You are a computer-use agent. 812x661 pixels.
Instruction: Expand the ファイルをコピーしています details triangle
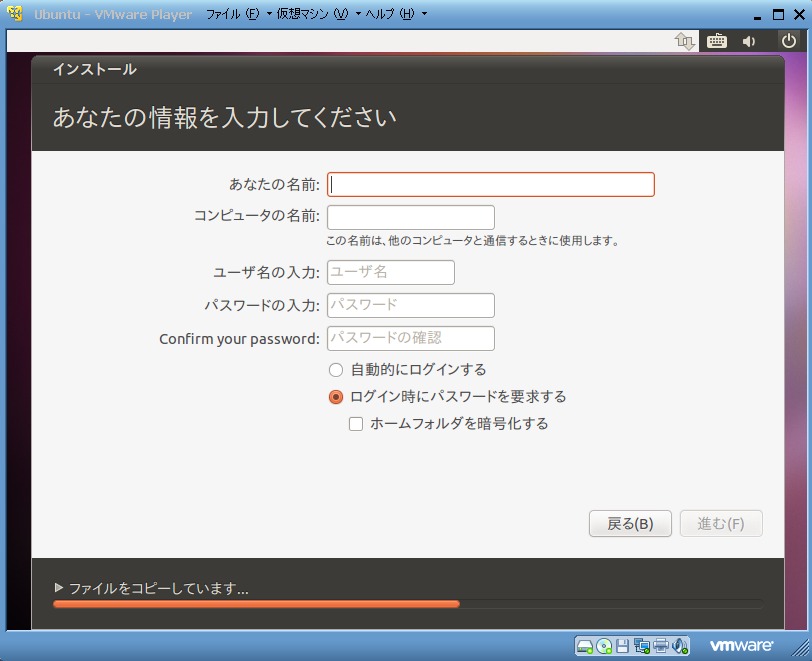59,587
